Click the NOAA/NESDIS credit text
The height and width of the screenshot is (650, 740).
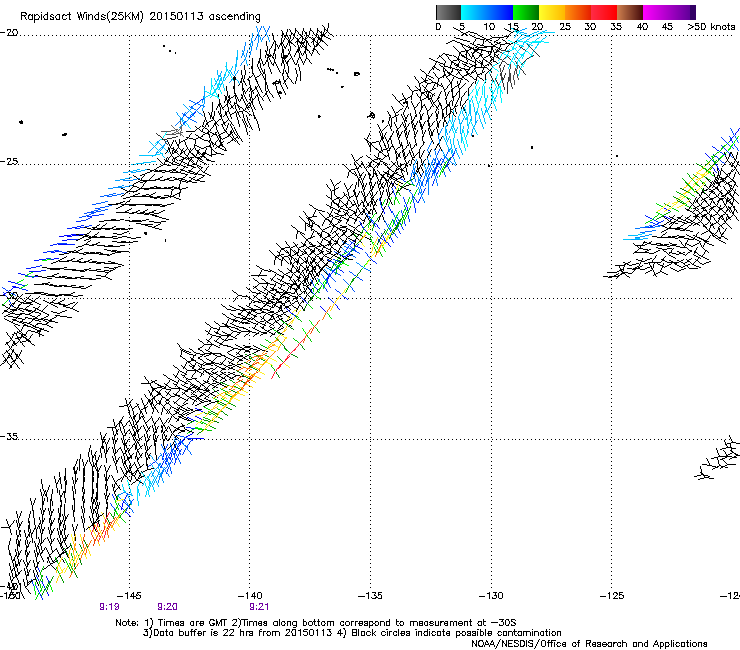click(589, 644)
